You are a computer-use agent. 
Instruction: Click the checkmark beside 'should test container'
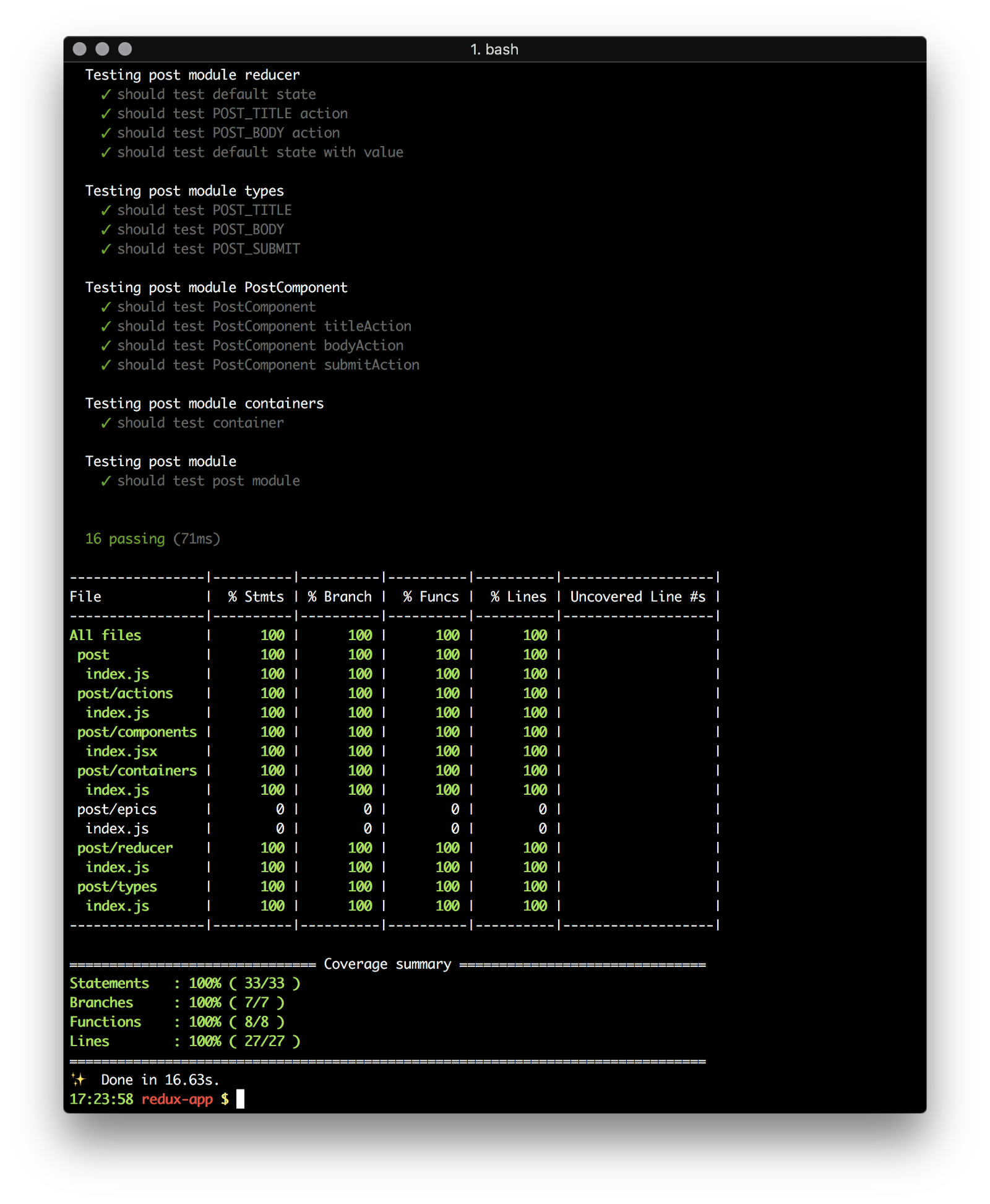point(106,423)
